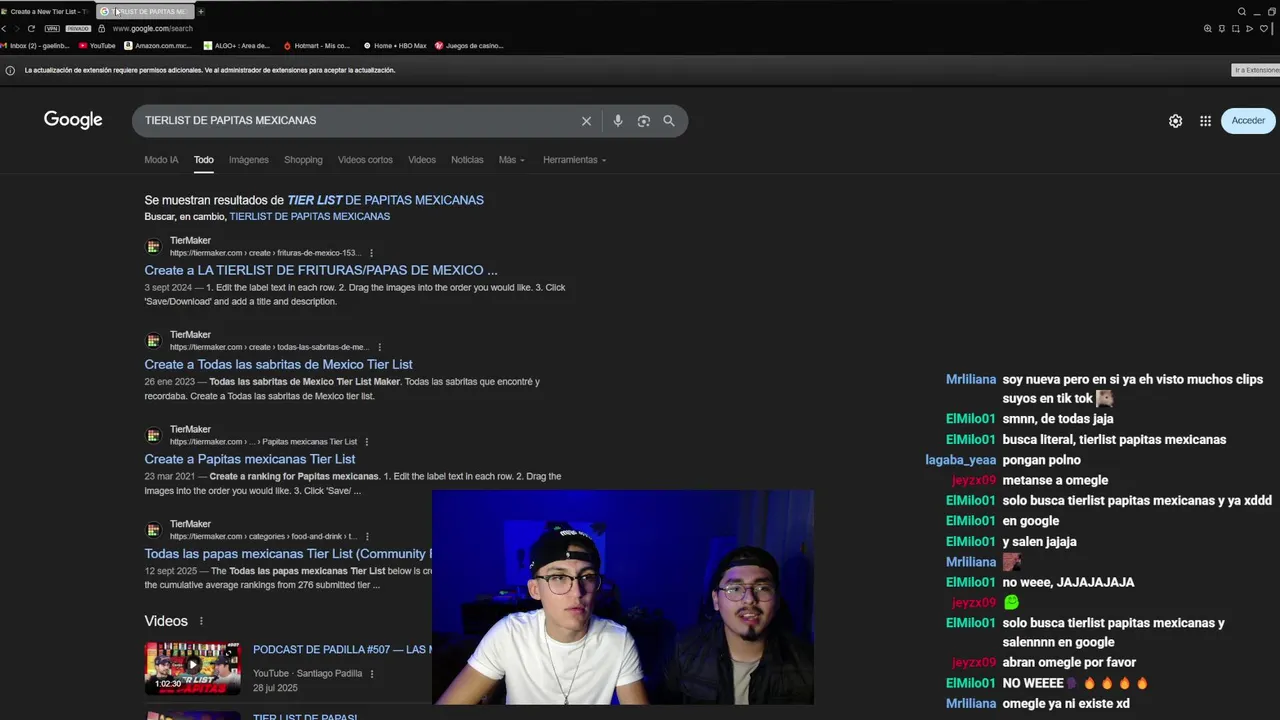Open the Google apps grid
1280x720 pixels.
1206,121
